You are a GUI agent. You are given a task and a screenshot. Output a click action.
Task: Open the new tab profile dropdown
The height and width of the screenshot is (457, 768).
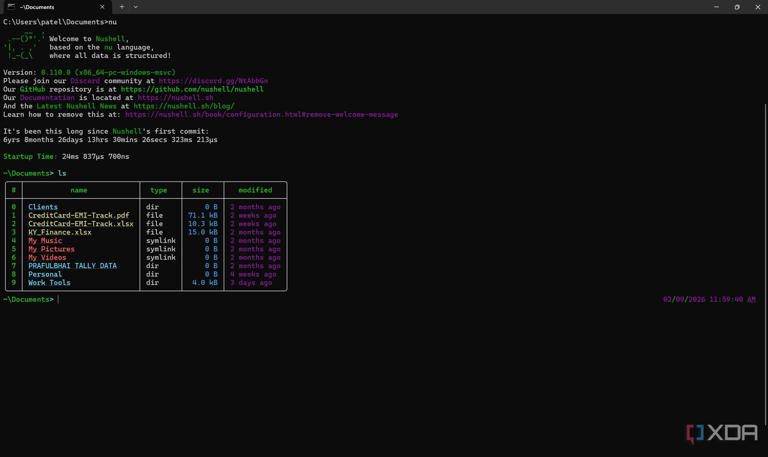point(136,7)
